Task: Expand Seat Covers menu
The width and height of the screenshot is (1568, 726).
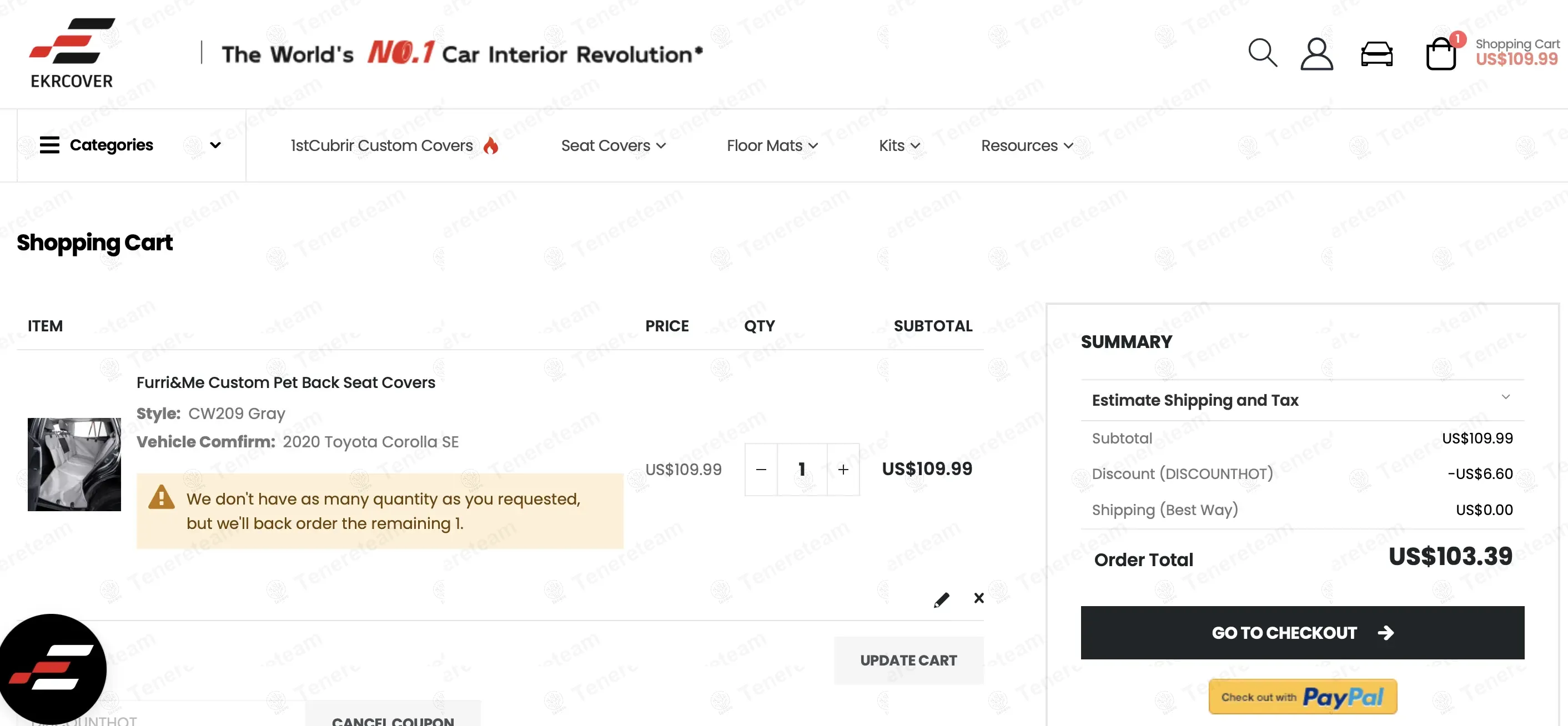Action: point(613,145)
